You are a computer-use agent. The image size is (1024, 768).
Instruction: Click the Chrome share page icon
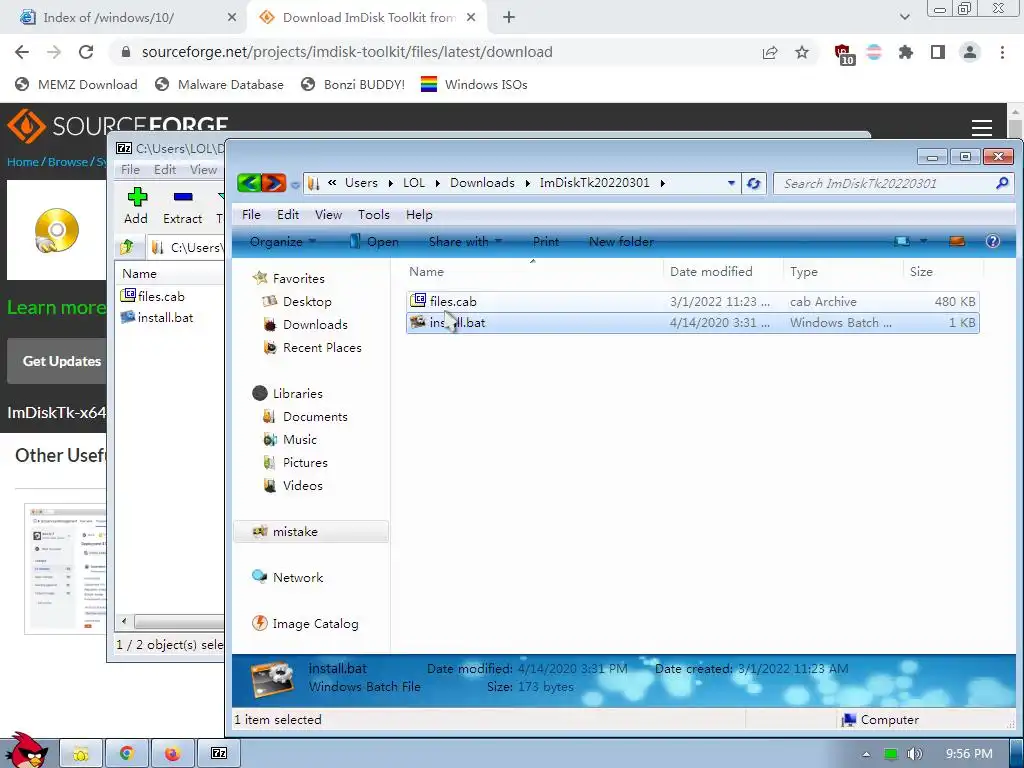(x=770, y=52)
